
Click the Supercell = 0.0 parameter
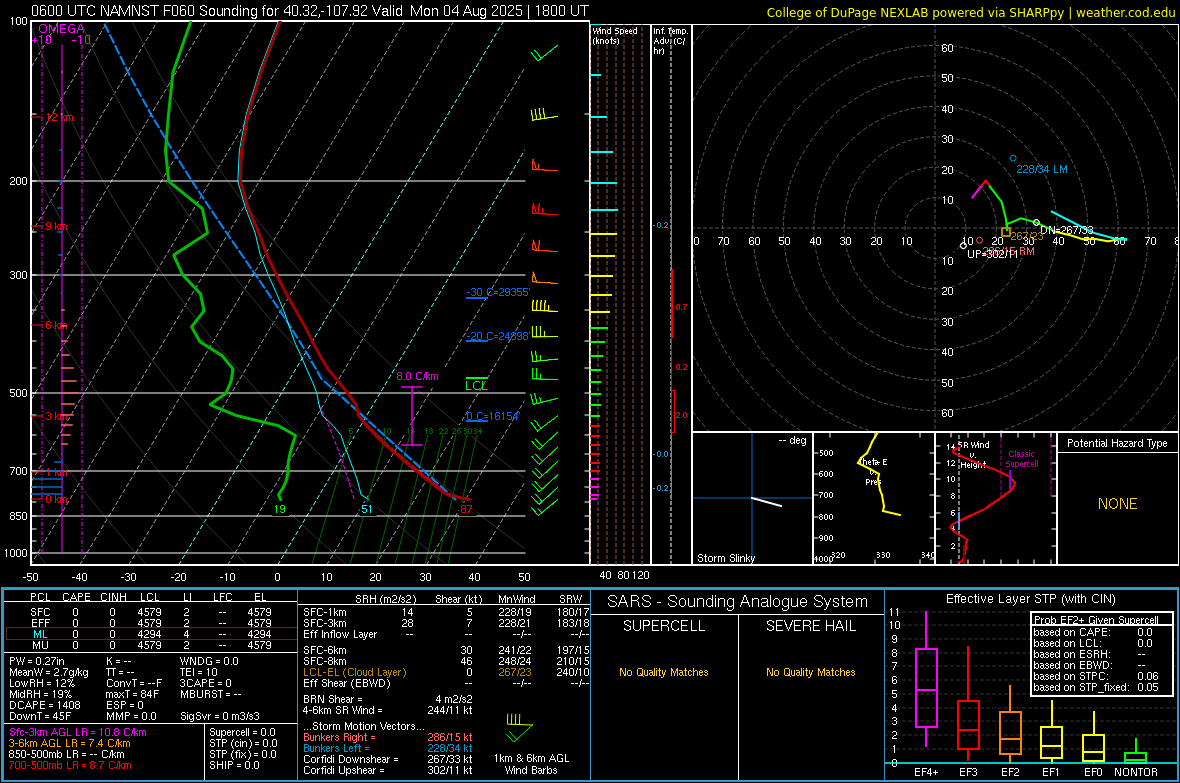242,733
